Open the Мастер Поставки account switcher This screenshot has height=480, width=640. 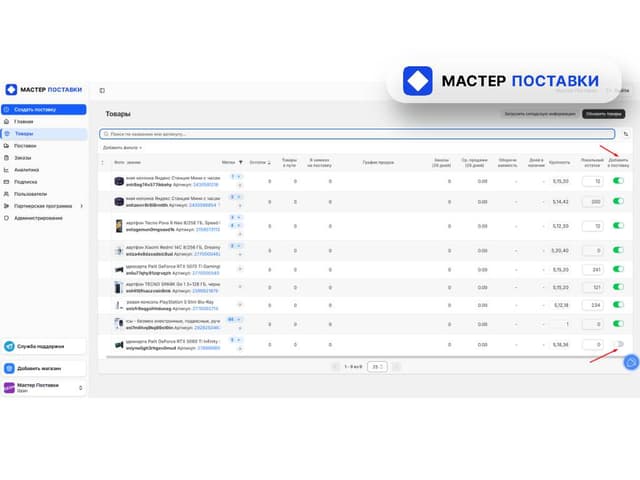point(44,387)
